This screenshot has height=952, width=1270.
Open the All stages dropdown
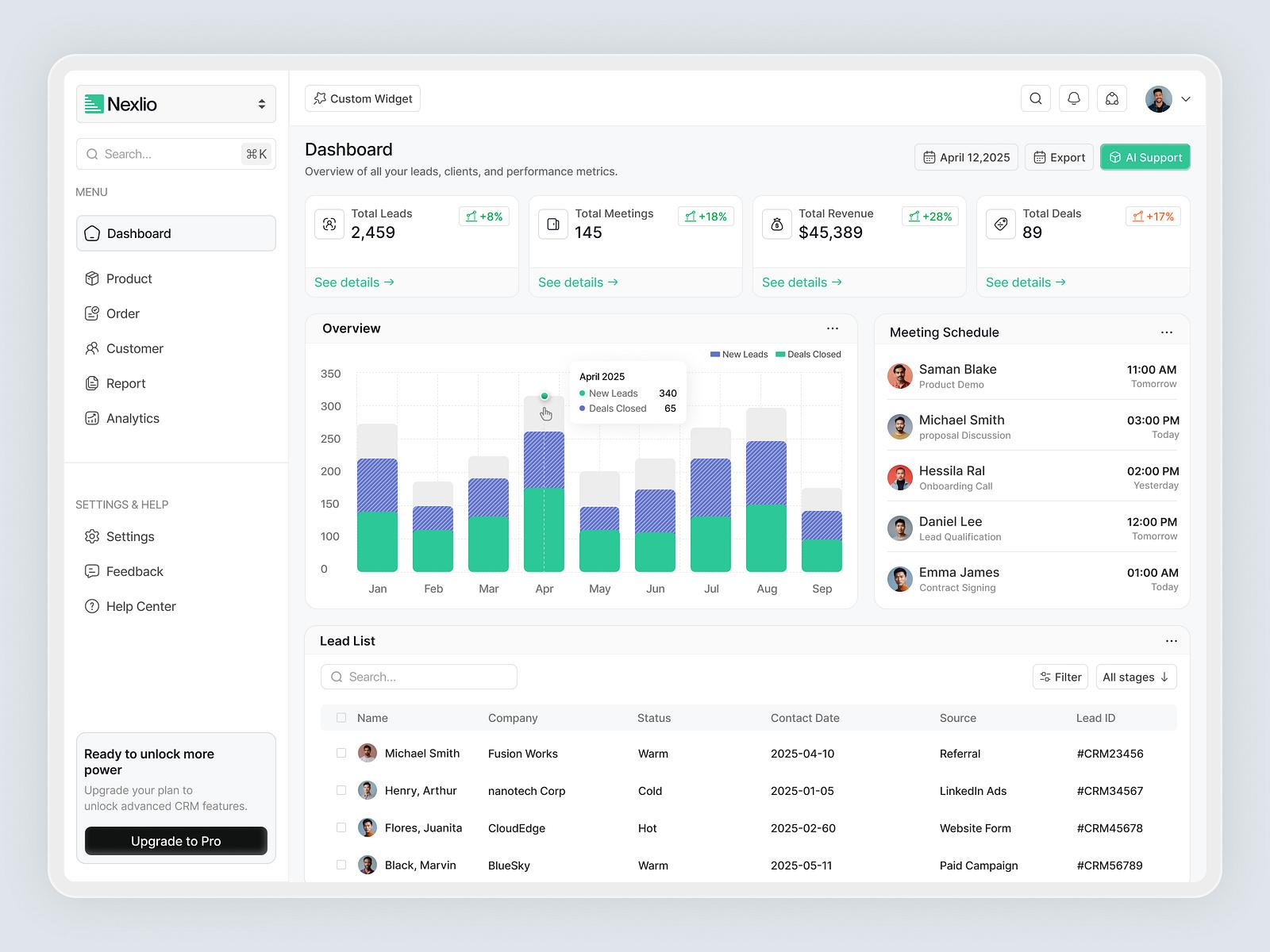click(x=1136, y=677)
